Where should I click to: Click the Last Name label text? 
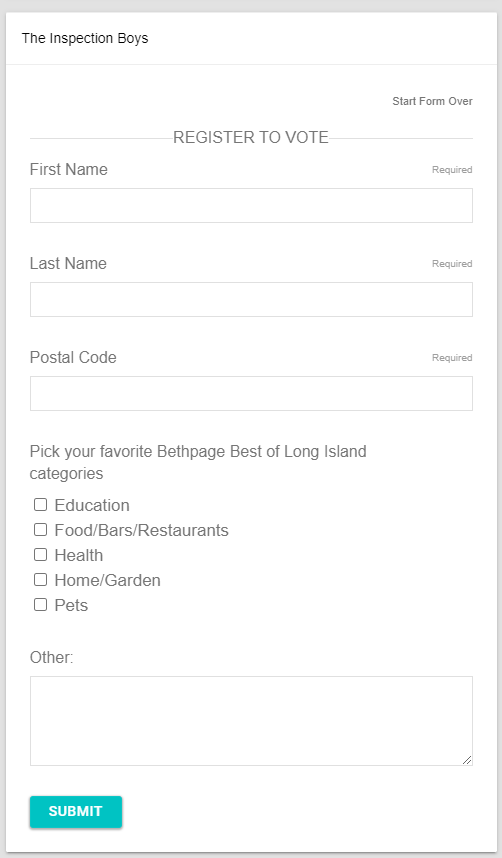click(68, 264)
